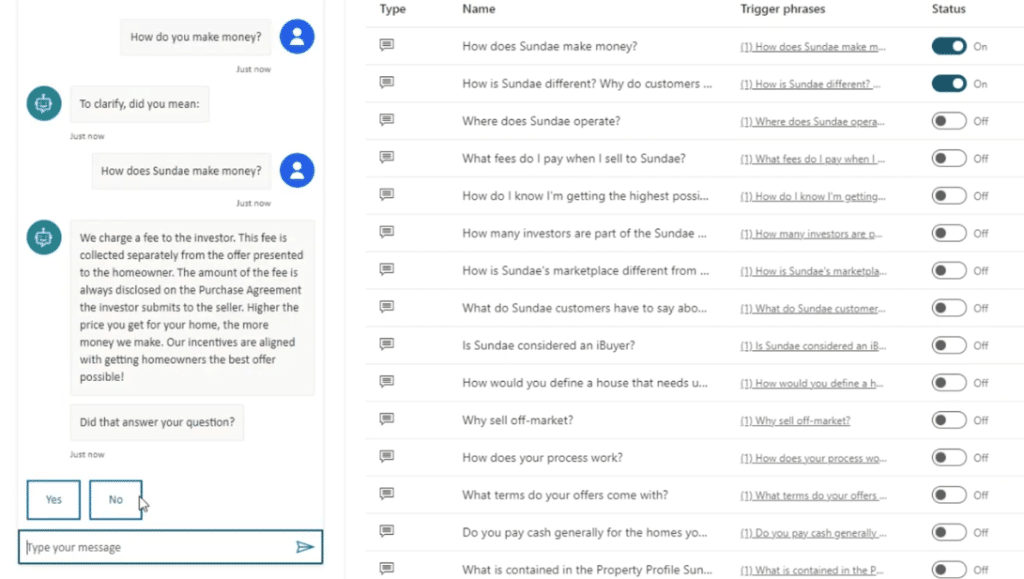The height and width of the screenshot is (579, 1024).
Task: Click the topic icon for 'Do you pay cash generally' row
Action: [x=387, y=531]
